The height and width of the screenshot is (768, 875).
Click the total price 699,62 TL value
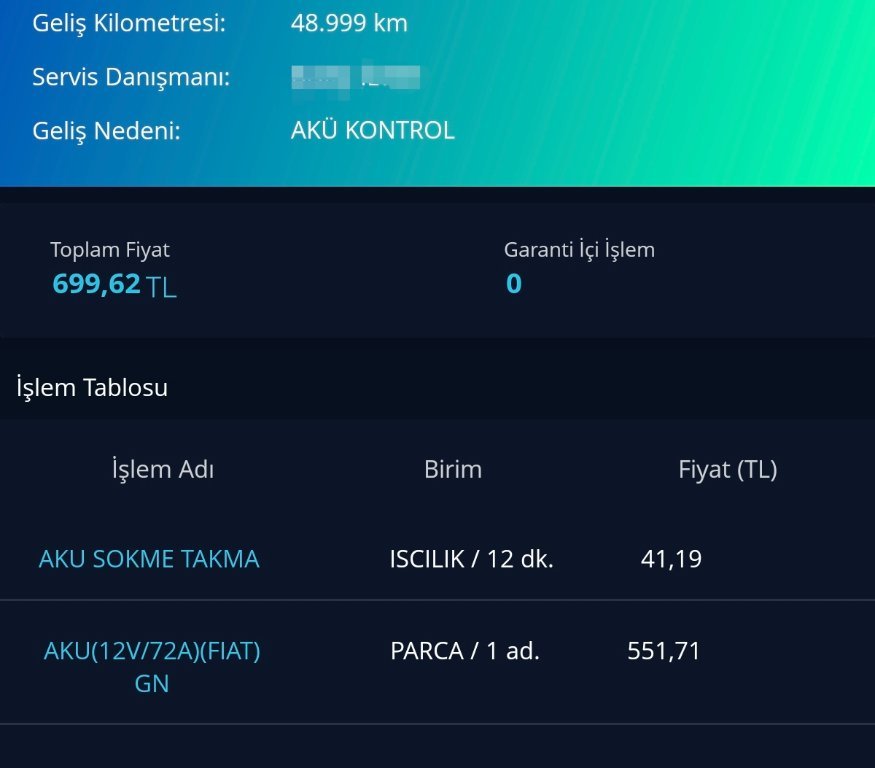click(114, 285)
